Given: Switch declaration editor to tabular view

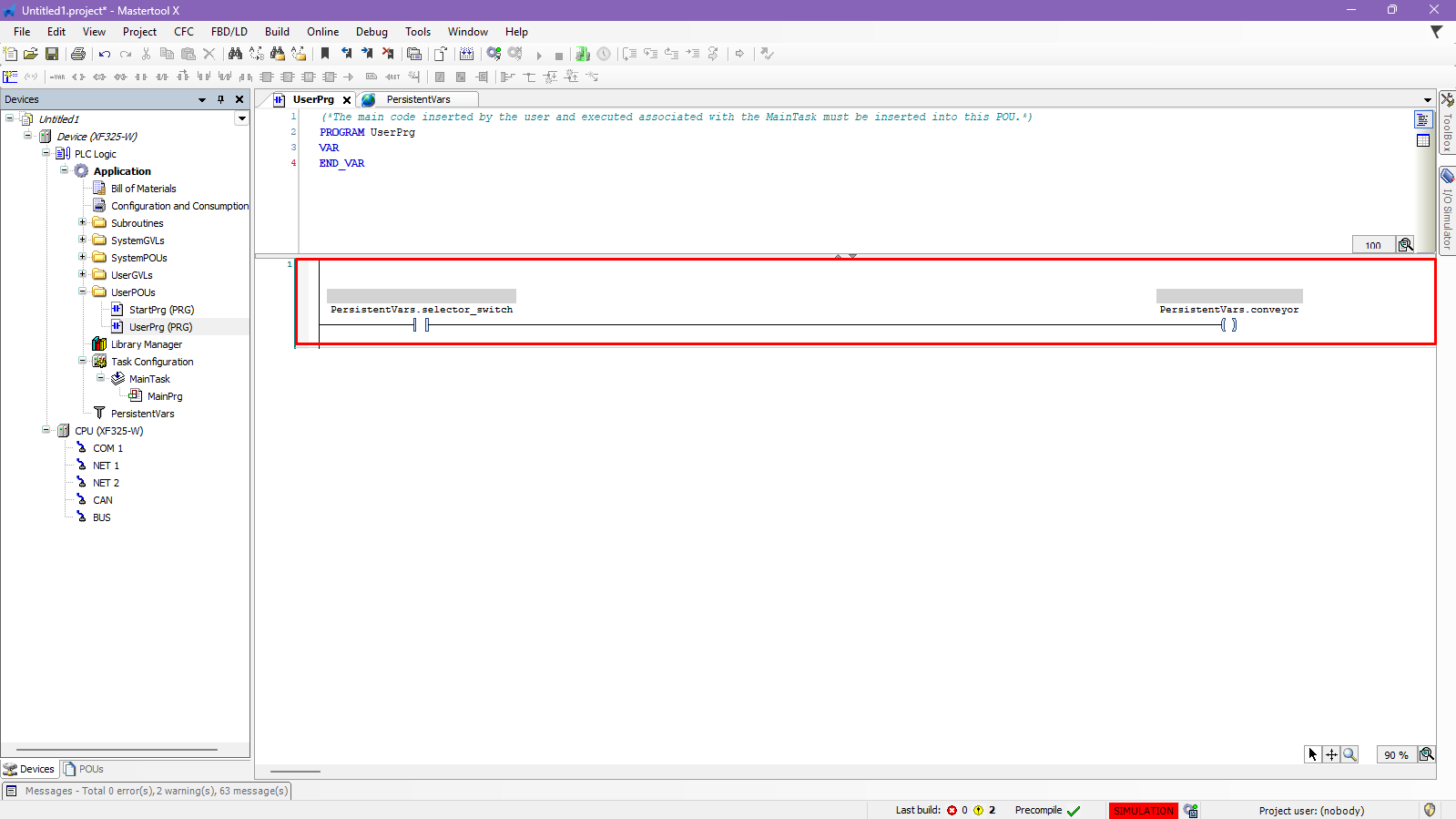Looking at the screenshot, I should 1423,140.
